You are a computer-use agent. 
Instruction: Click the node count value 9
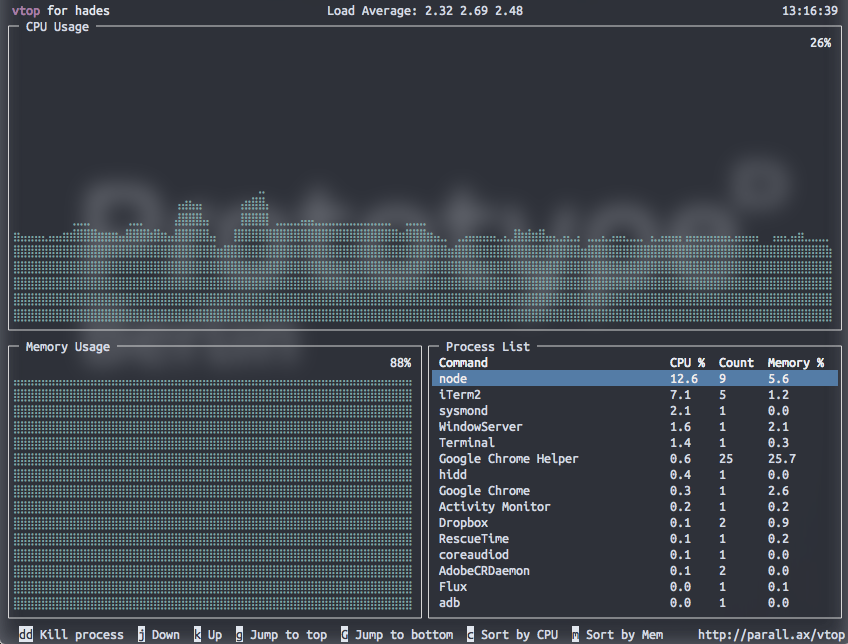[x=723, y=379]
